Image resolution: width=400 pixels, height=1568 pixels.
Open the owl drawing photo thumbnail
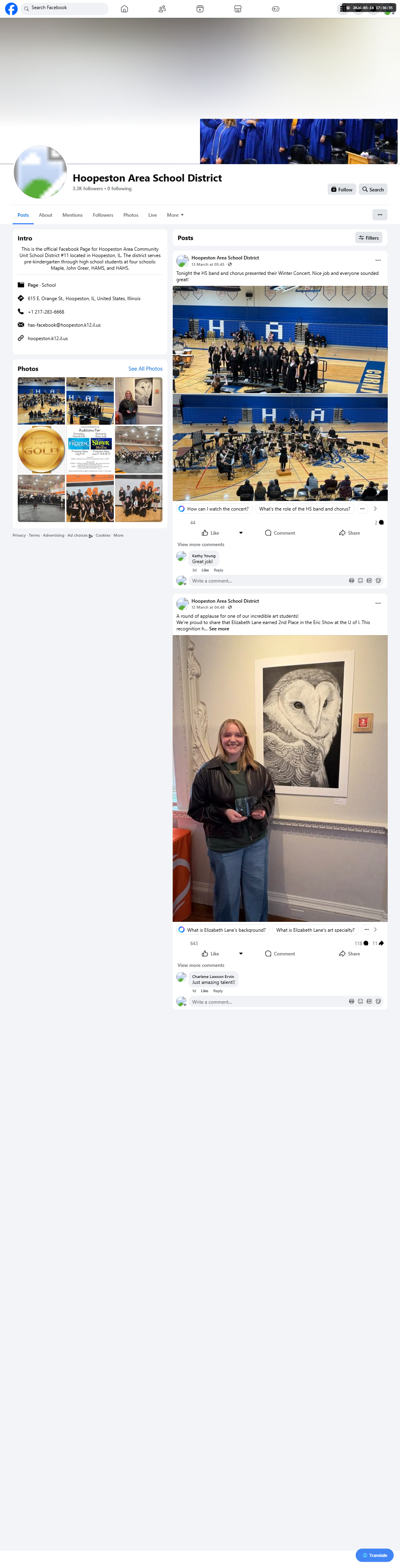click(x=139, y=401)
